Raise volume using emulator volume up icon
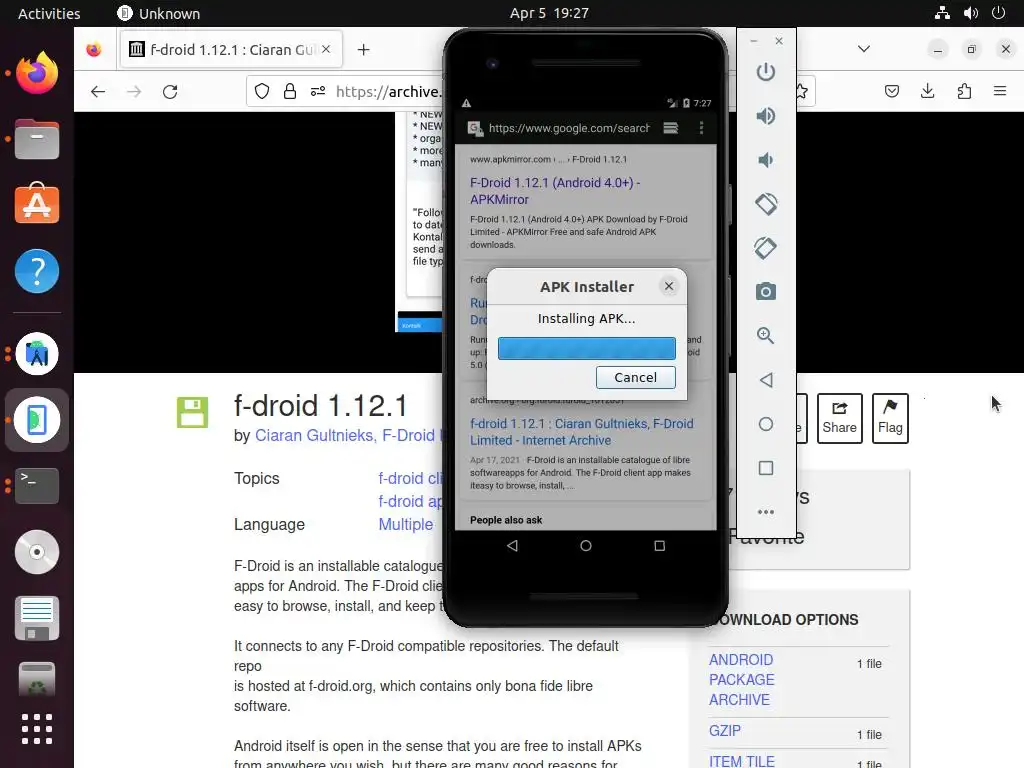Image resolution: width=1024 pixels, height=768 pixels. tap(765, 116)
